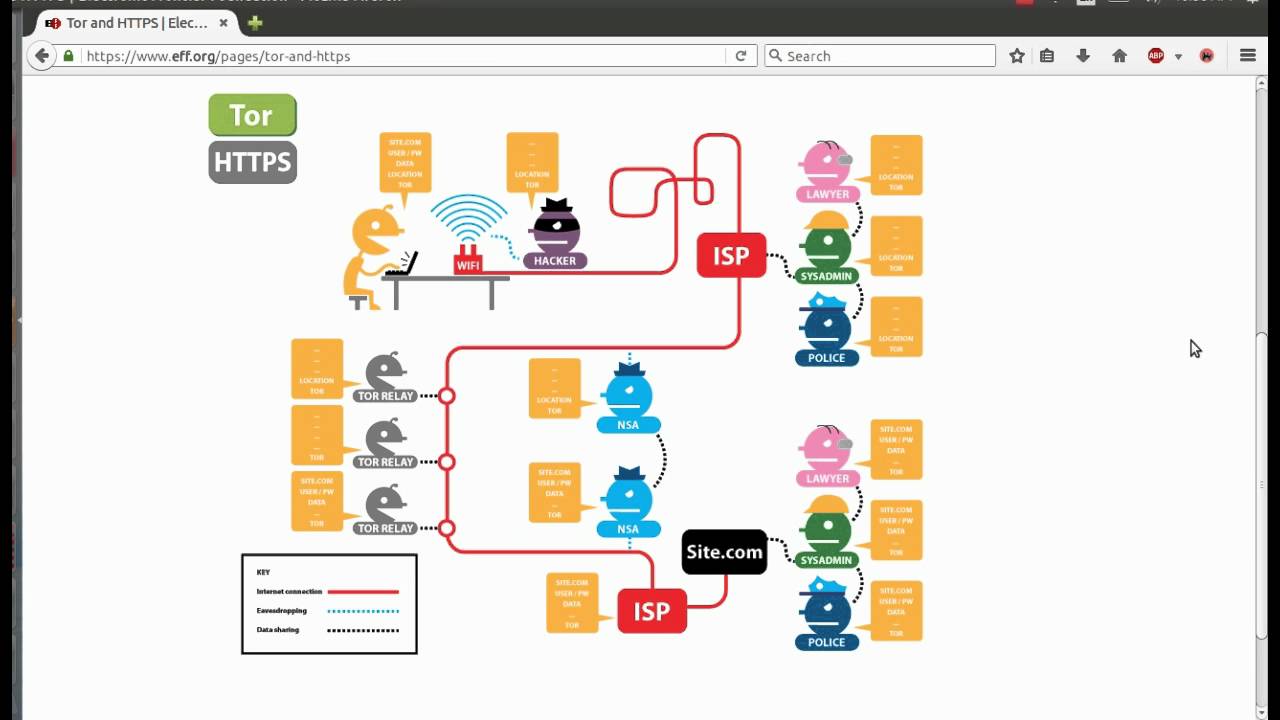Show bookmarks list icon
Screen dimensions: 1280x720
pos(1047,56)
